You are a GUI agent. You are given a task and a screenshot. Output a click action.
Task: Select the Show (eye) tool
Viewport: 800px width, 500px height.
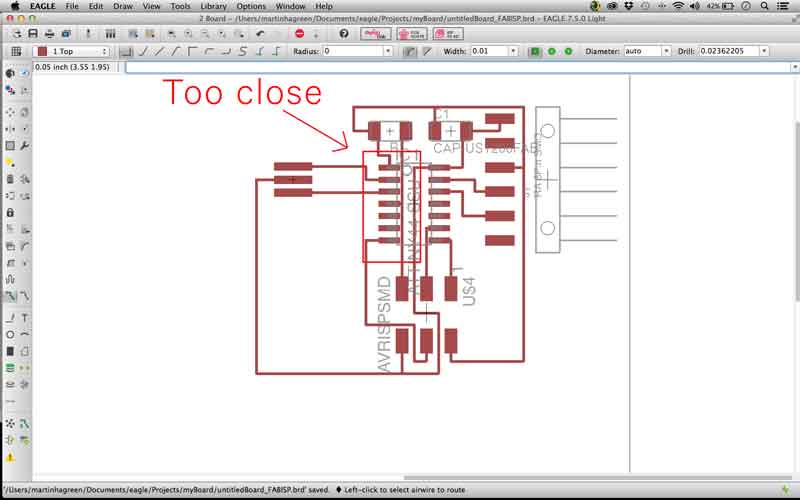click(x=24, y=73)
